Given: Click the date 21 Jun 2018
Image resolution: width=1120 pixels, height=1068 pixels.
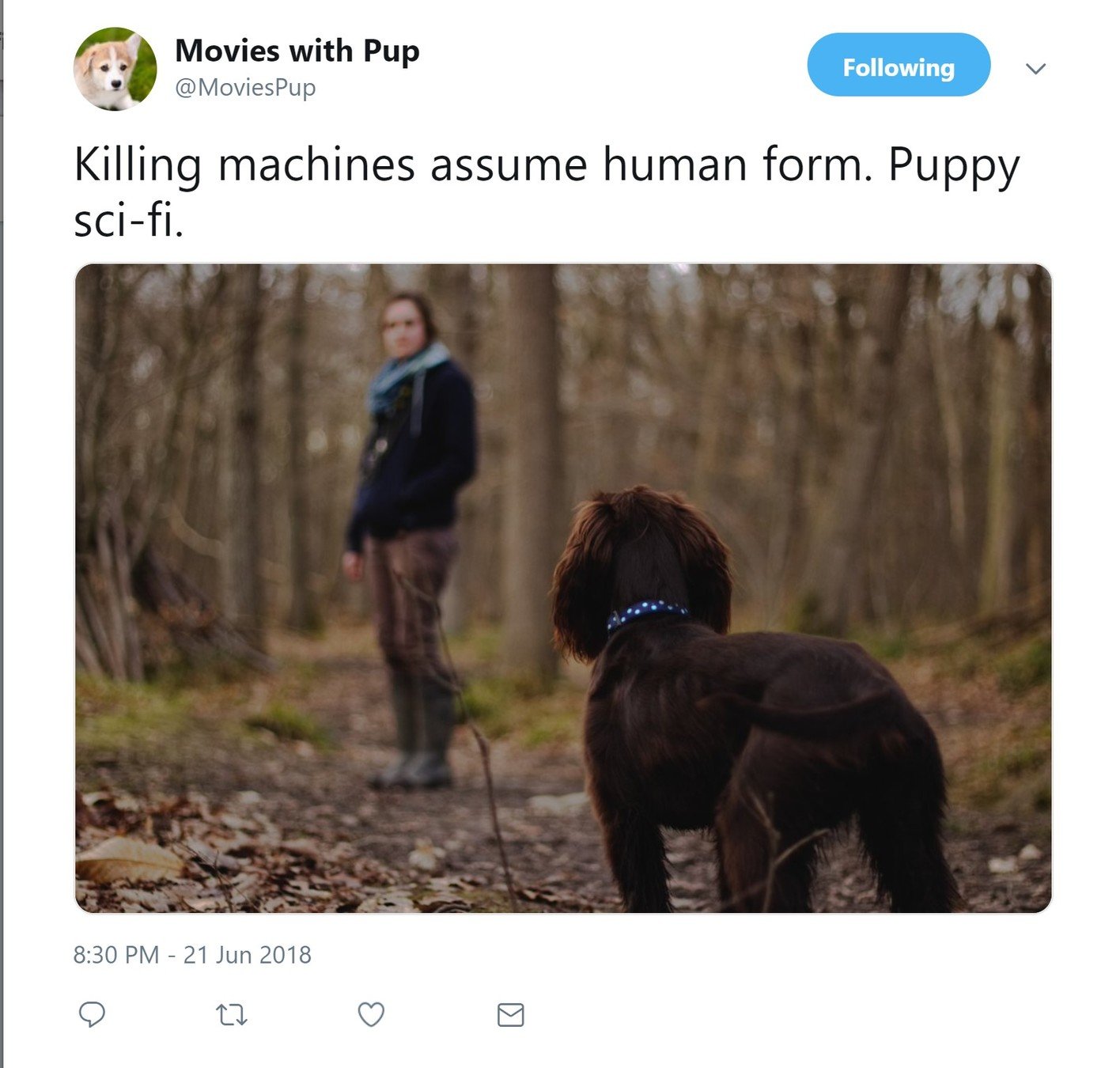Looking at the screenshot, I should click(248, 955).
